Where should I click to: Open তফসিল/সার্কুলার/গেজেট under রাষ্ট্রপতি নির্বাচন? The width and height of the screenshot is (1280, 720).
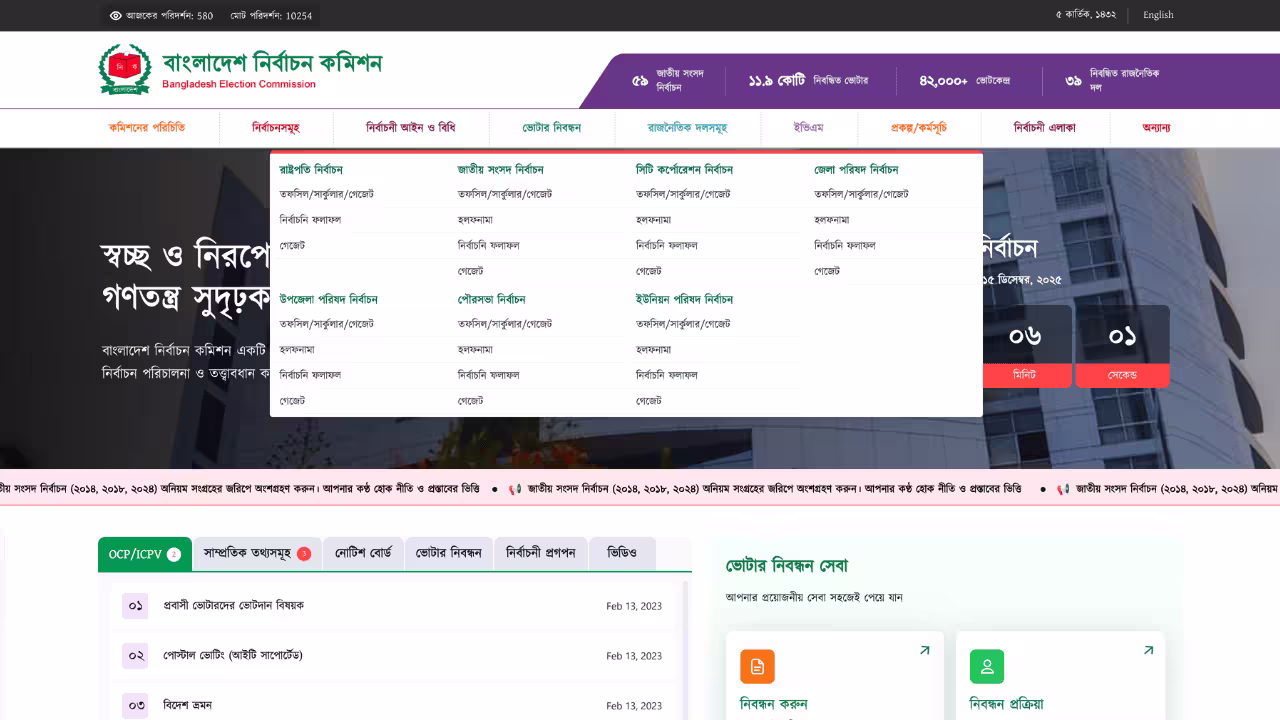pyautogui.click(x=327, y=194)
